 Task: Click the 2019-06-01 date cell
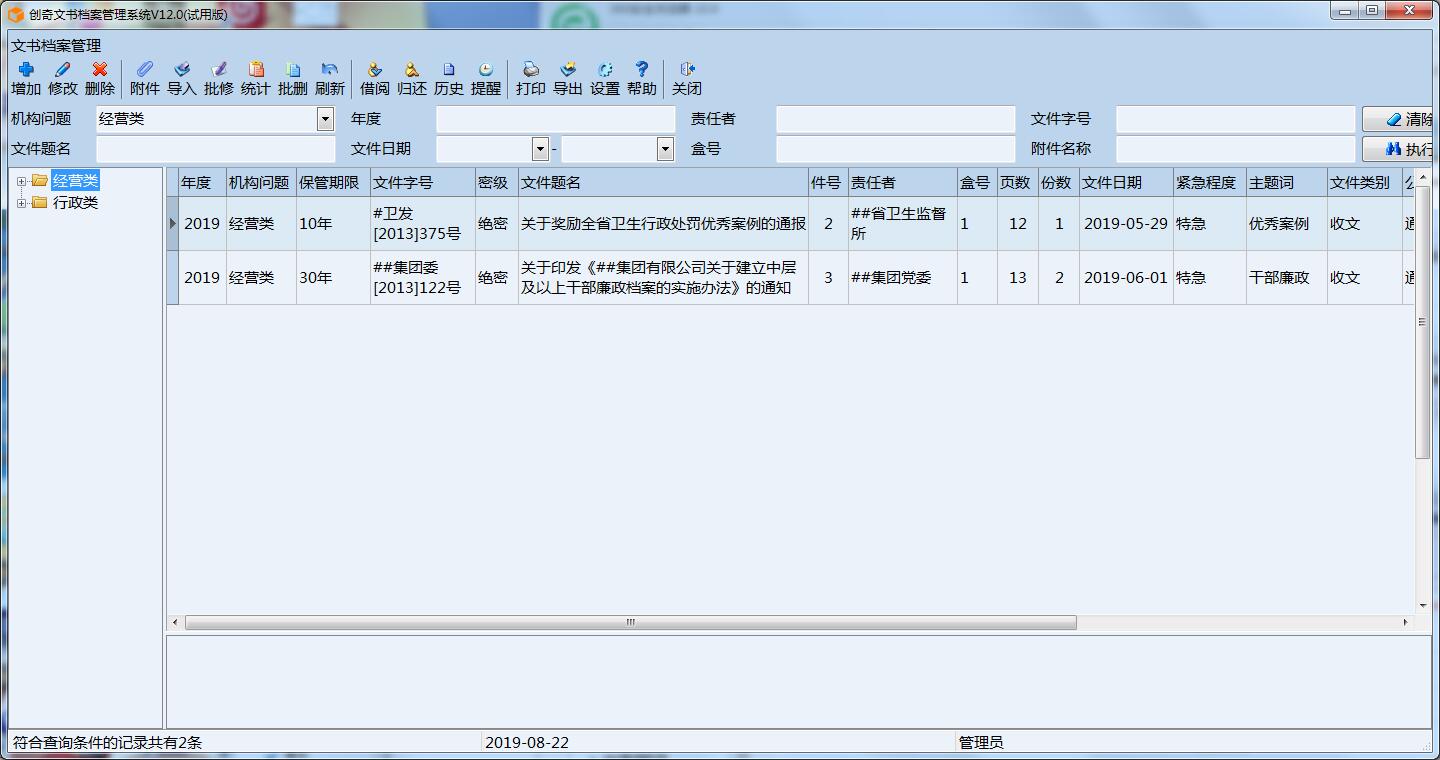1126,278
